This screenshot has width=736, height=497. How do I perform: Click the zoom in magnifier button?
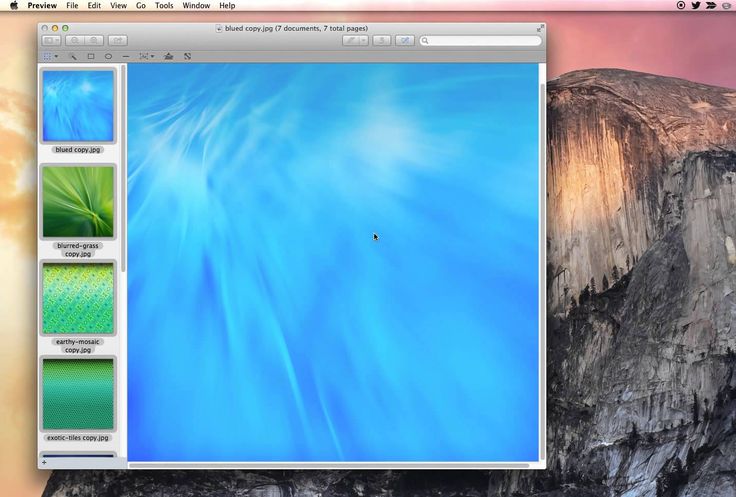[94, 41]
